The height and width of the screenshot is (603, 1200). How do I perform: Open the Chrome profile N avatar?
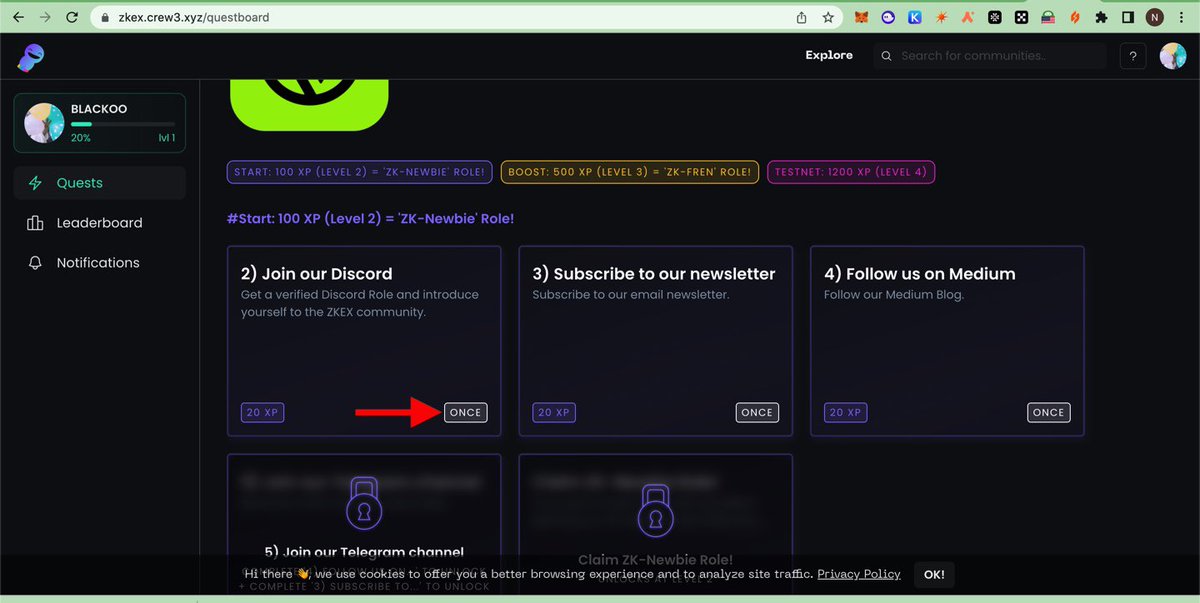pyautogui.click(x=1155, y=17)
